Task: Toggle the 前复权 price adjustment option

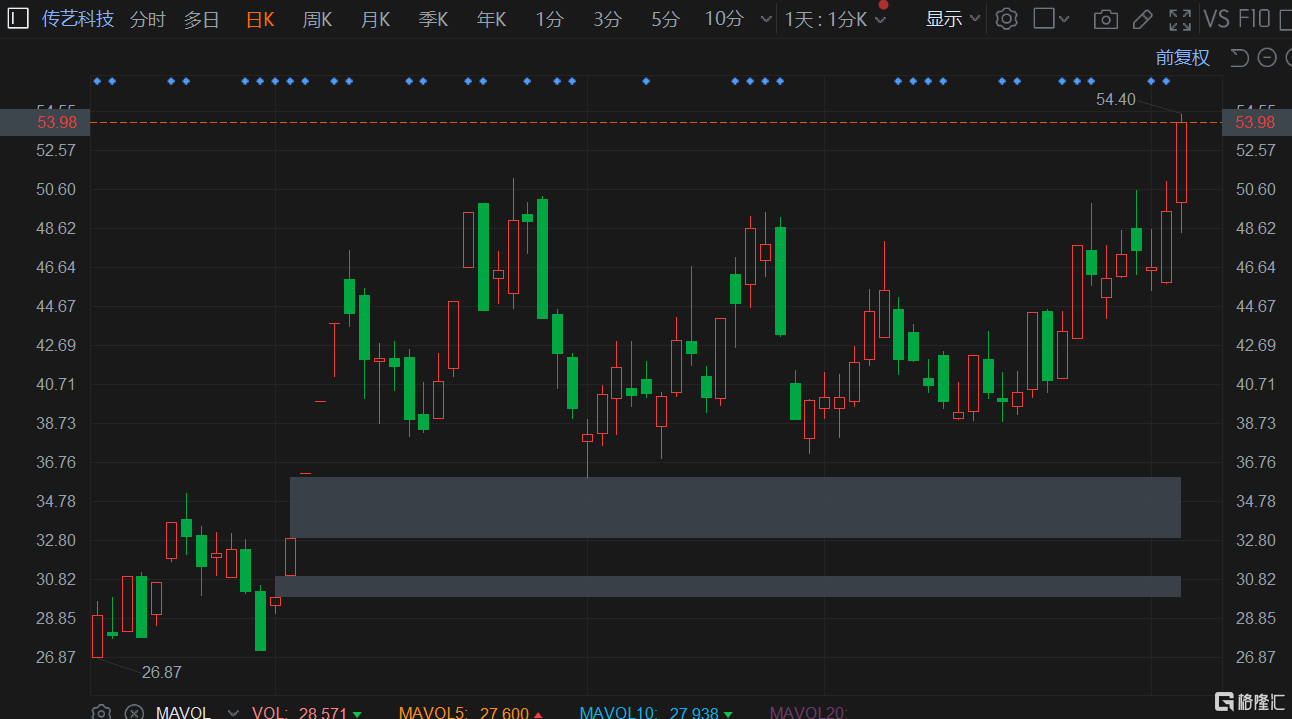Action: (1182, 58)
